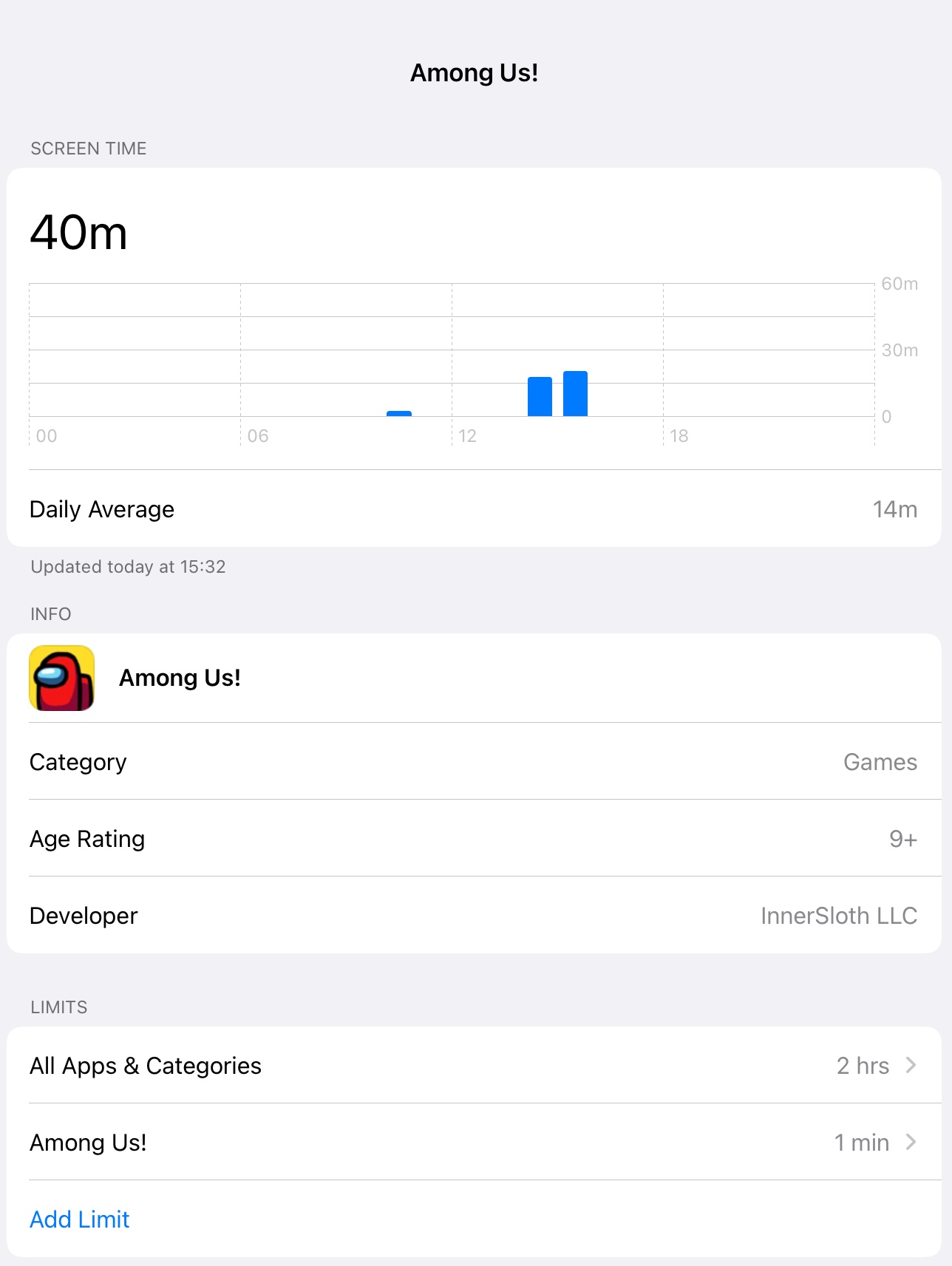The width and height of the screenshot is (952, 1266).
Task: Select the second-tallest blue bar in the chart
Action: [x=540, y=397]
